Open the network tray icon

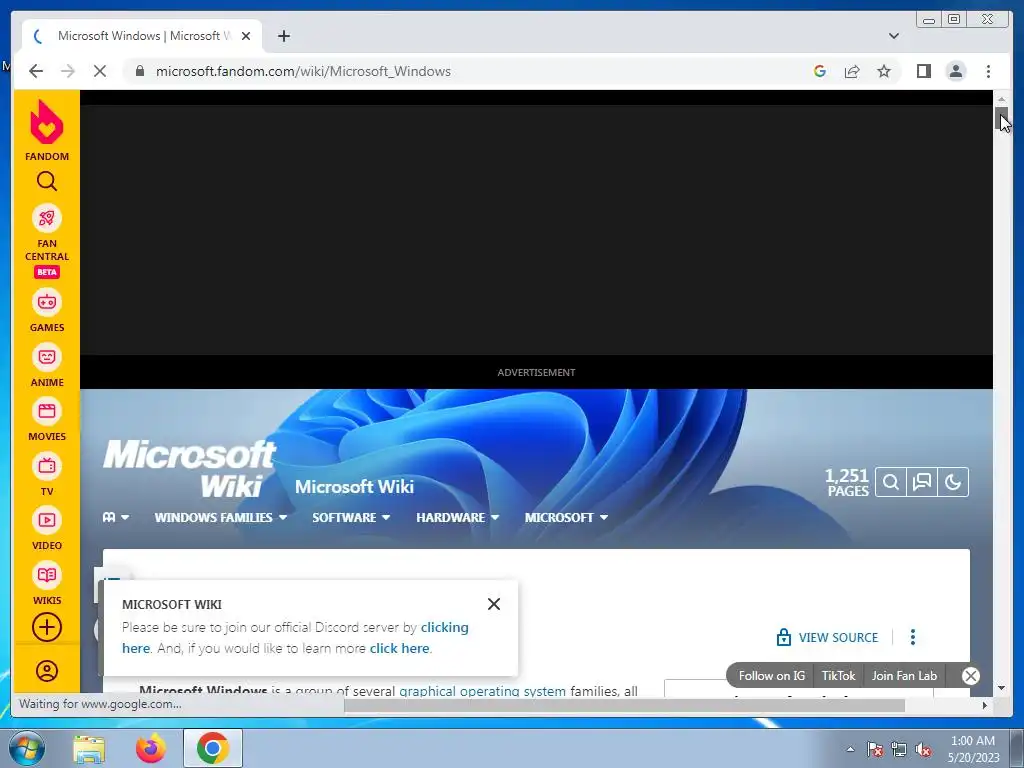click(899, 749)
